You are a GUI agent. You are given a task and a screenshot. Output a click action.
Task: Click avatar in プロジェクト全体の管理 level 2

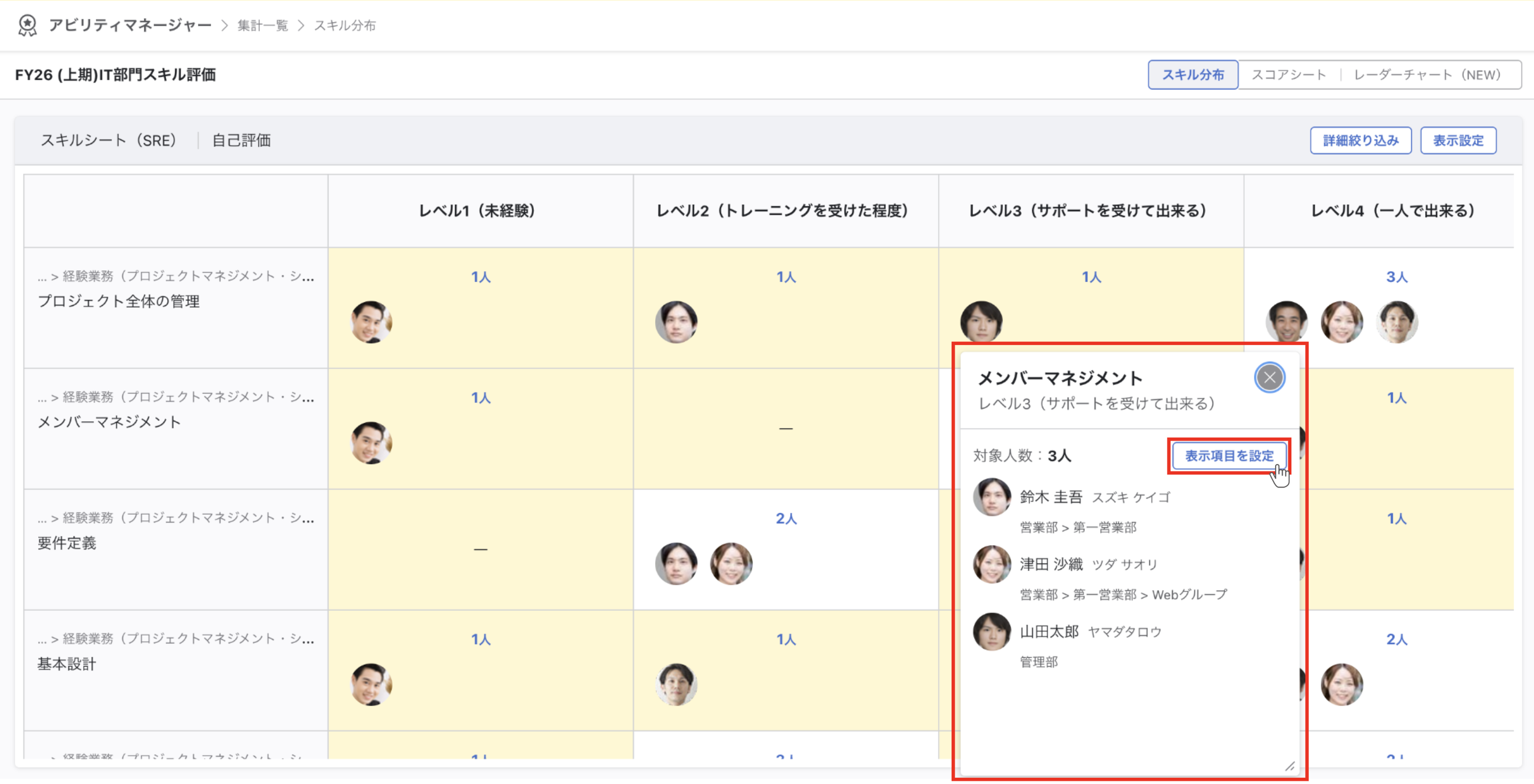click(676, 322)
